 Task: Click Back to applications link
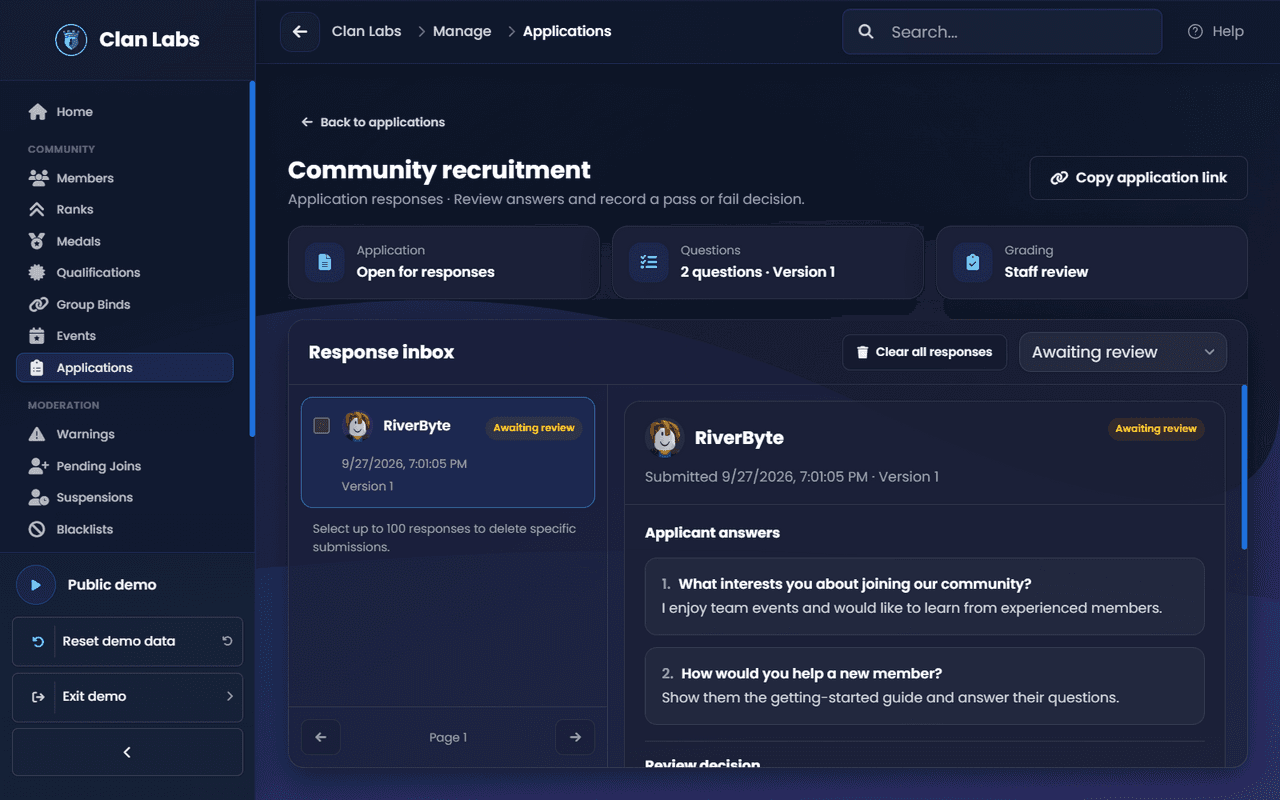coord(373,122)
